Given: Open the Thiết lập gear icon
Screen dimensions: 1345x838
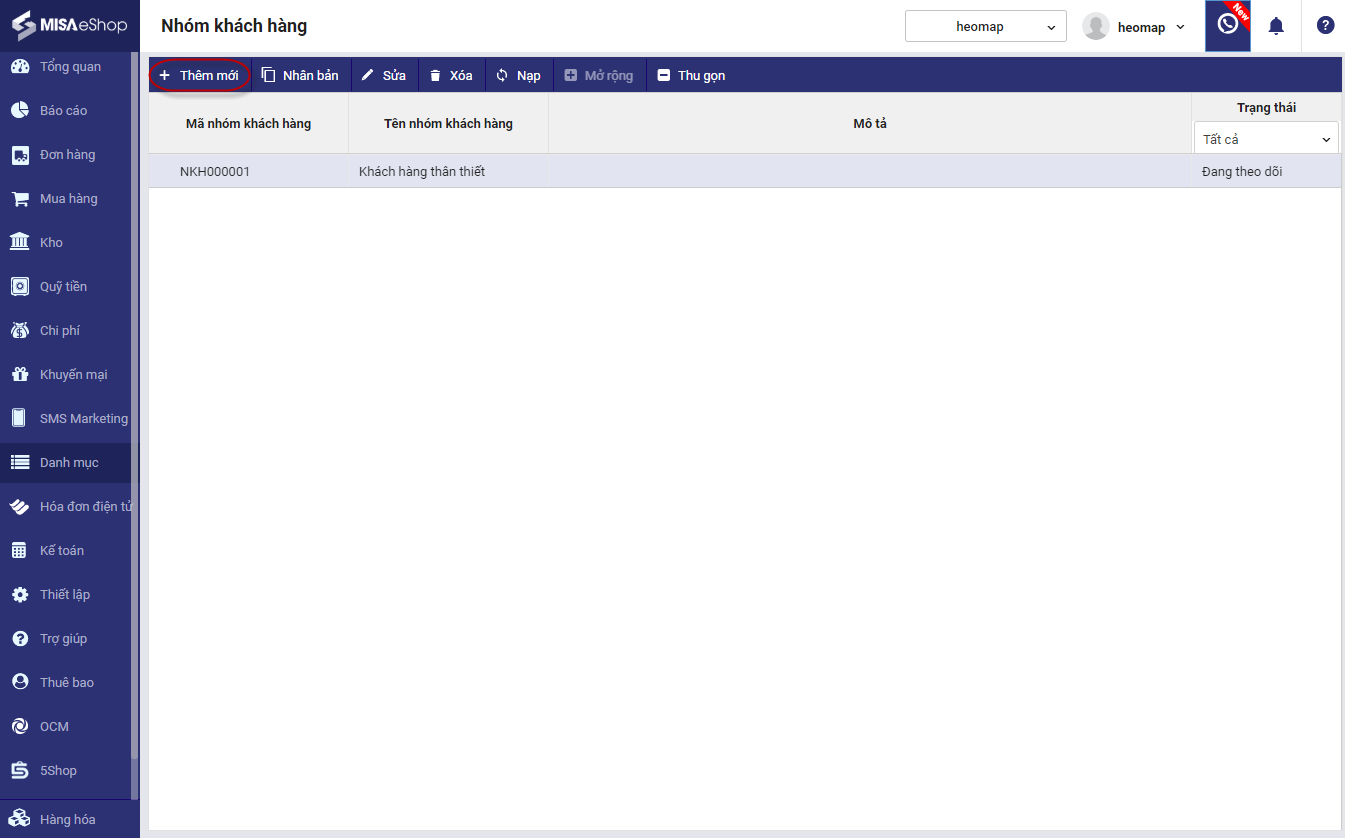Looking at the screenshot, I should pyautogui.click(x=19, y=595).
